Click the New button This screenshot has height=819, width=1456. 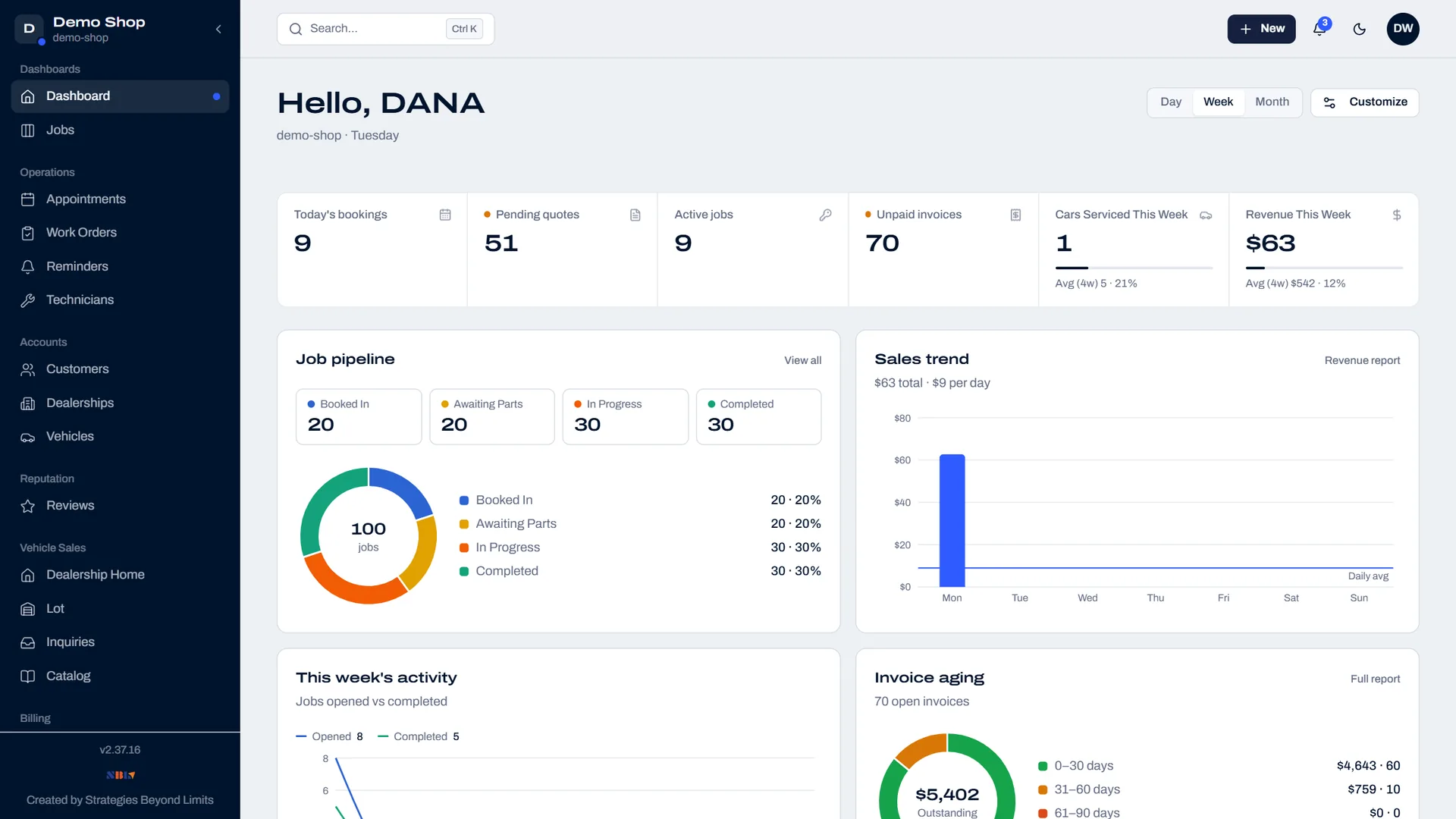click(1261, 29)
